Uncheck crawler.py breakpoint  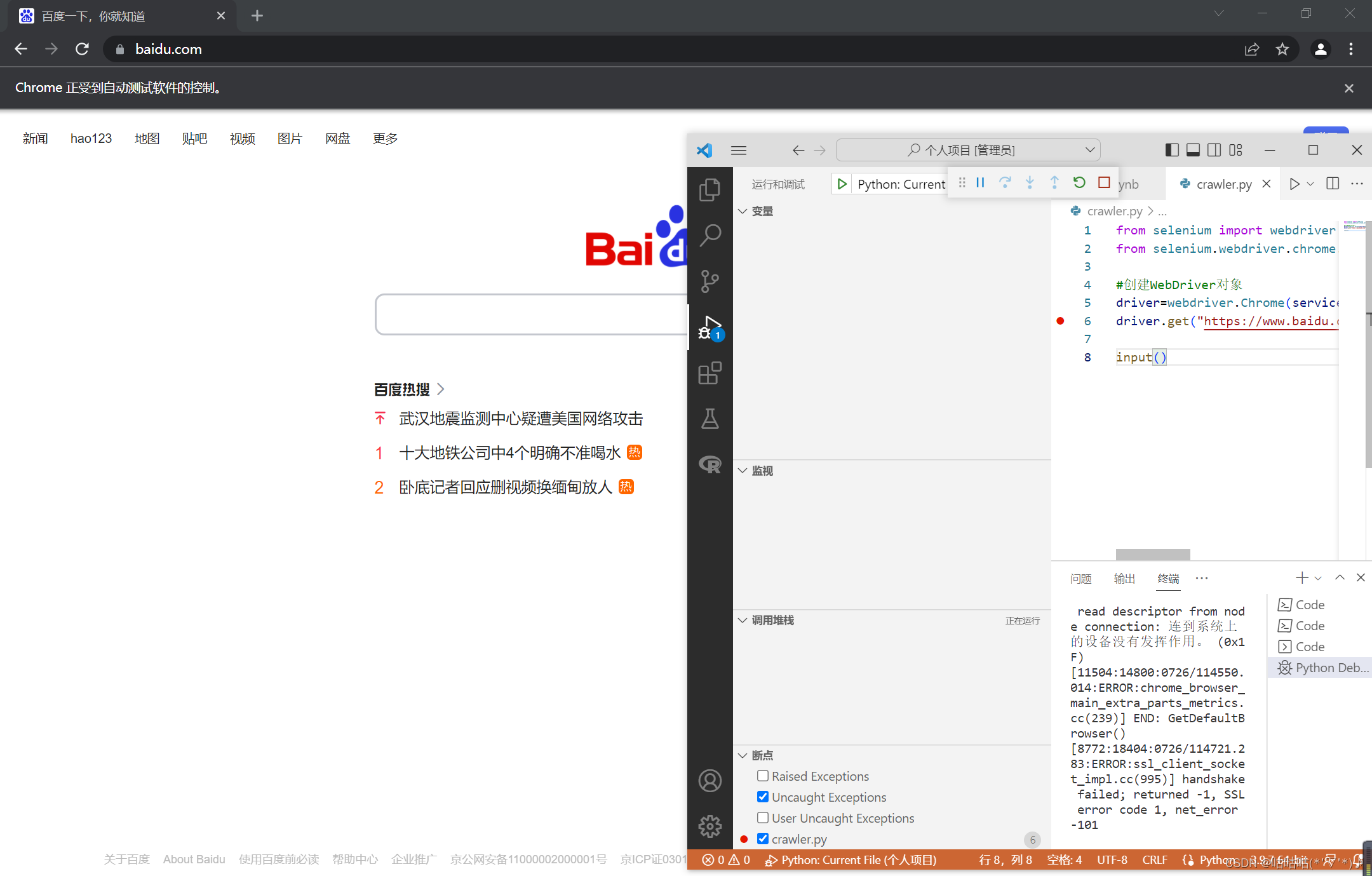(763, 839)
